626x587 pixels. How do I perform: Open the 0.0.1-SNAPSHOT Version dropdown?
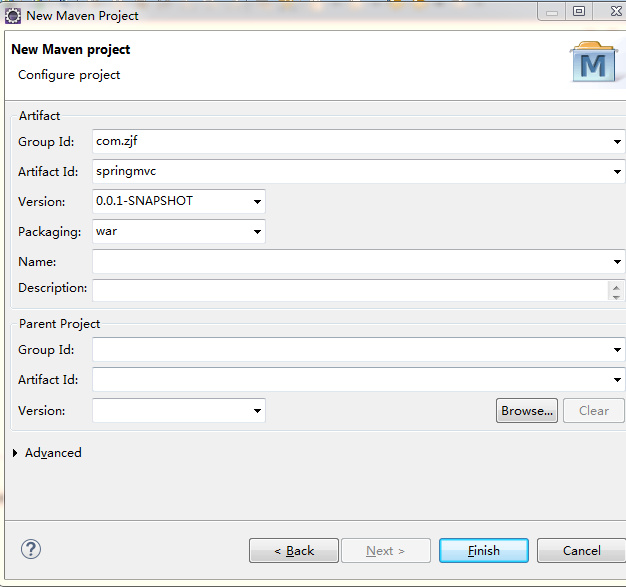click(x=258, y=202)
